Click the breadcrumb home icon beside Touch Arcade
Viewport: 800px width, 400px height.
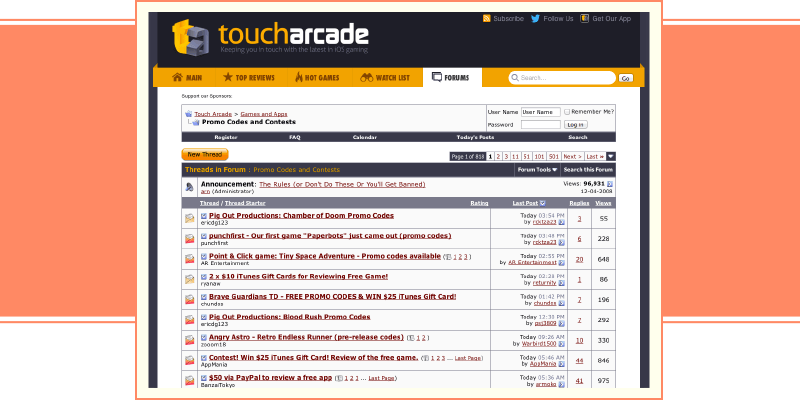tap(188, 114)
